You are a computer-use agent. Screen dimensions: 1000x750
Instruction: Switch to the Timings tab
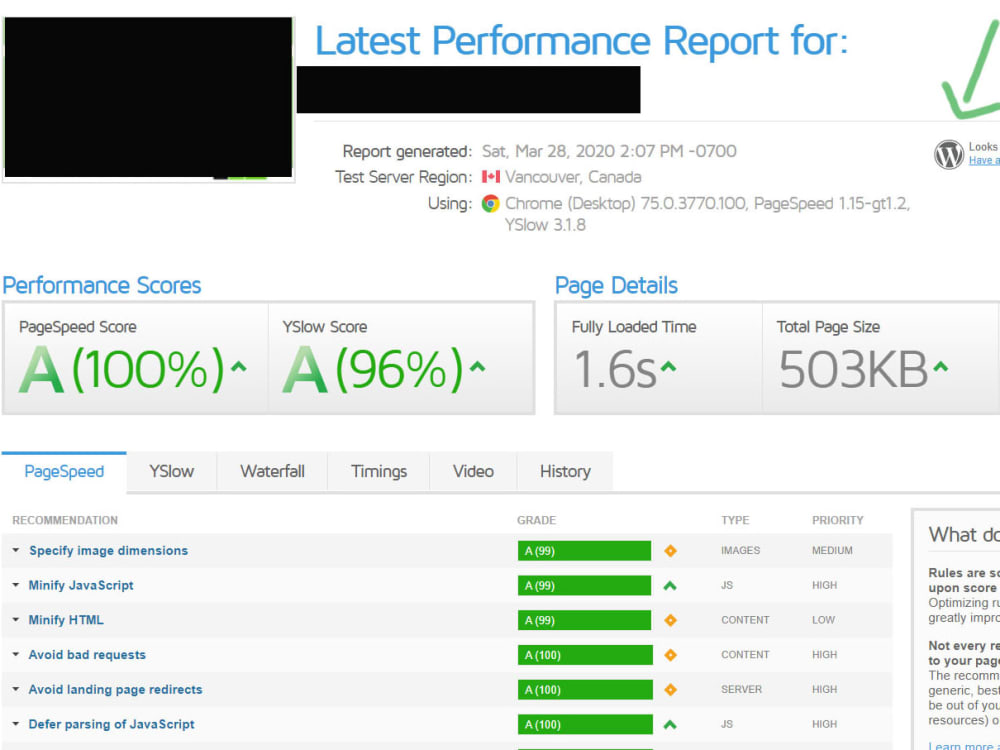[x=379, y=472]
